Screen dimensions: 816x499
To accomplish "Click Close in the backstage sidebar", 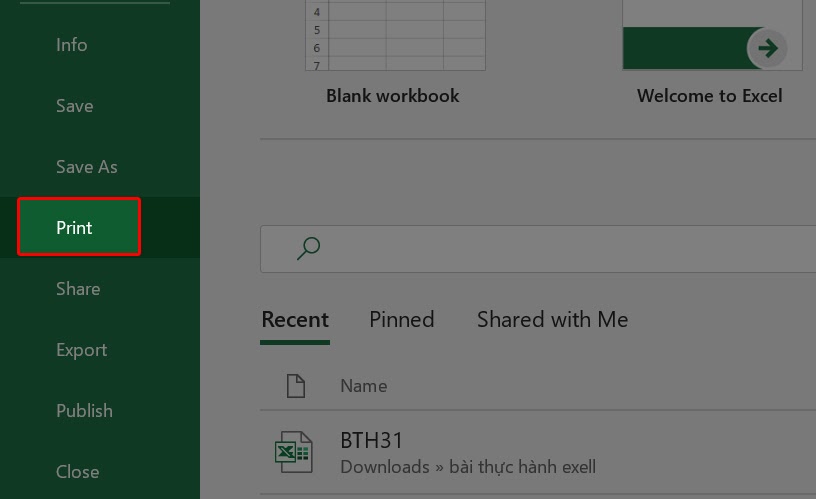I will (77, 472).
